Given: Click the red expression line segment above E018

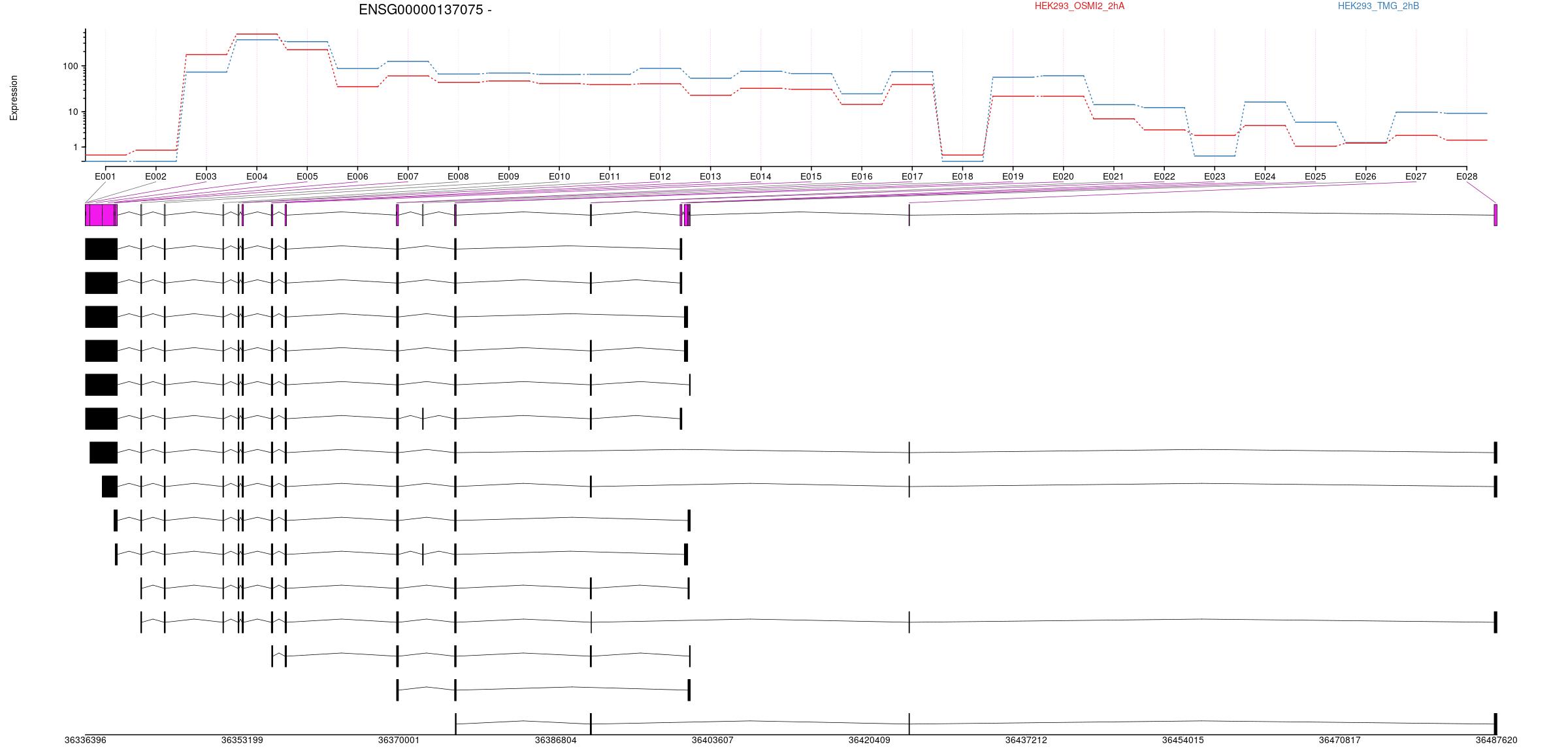Looking at the screenshot, I should click(x=962, y=155).
